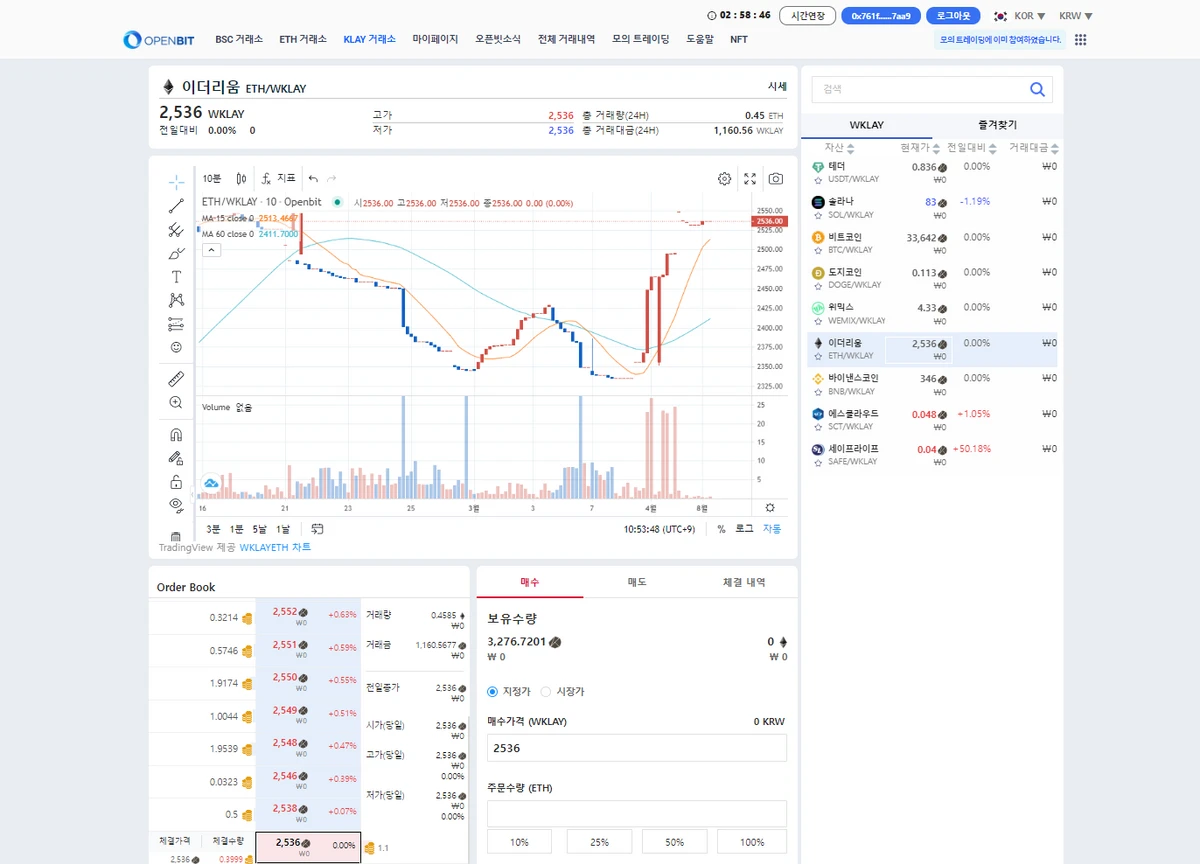Click the 검색 search input field

click(x=918, y=90)
